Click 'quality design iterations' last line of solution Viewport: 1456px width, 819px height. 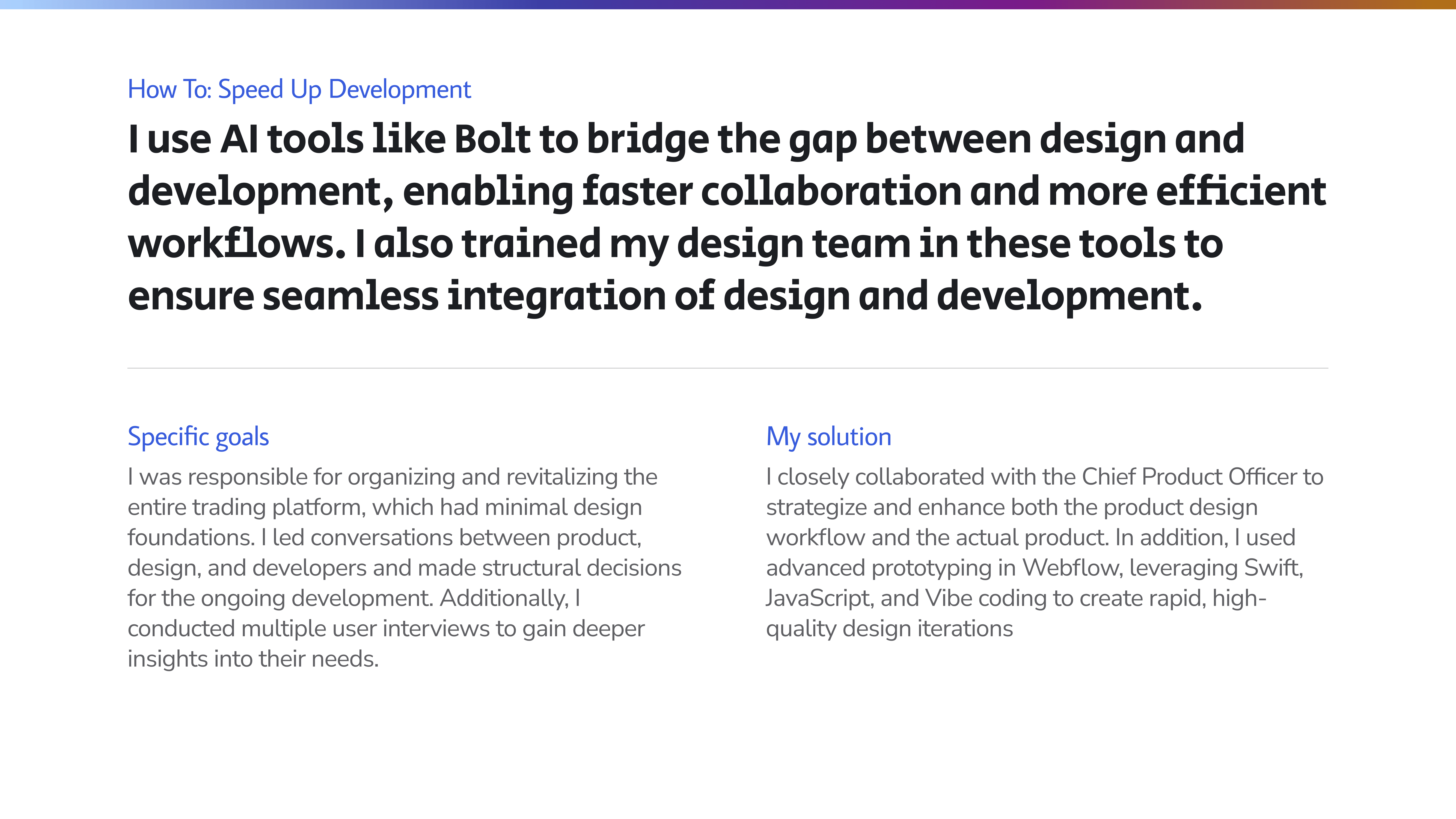(889, 628)
